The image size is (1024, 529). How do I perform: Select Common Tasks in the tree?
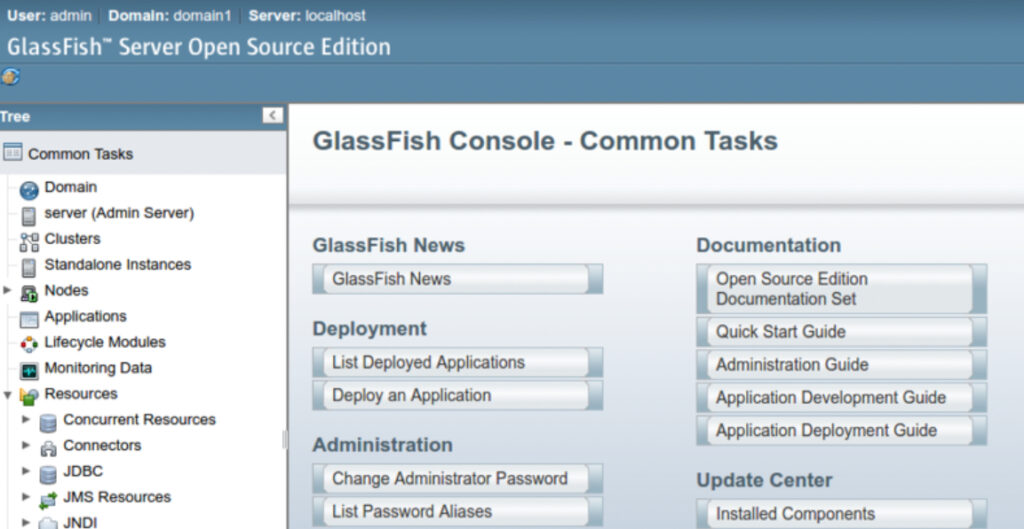pos(80,154)
